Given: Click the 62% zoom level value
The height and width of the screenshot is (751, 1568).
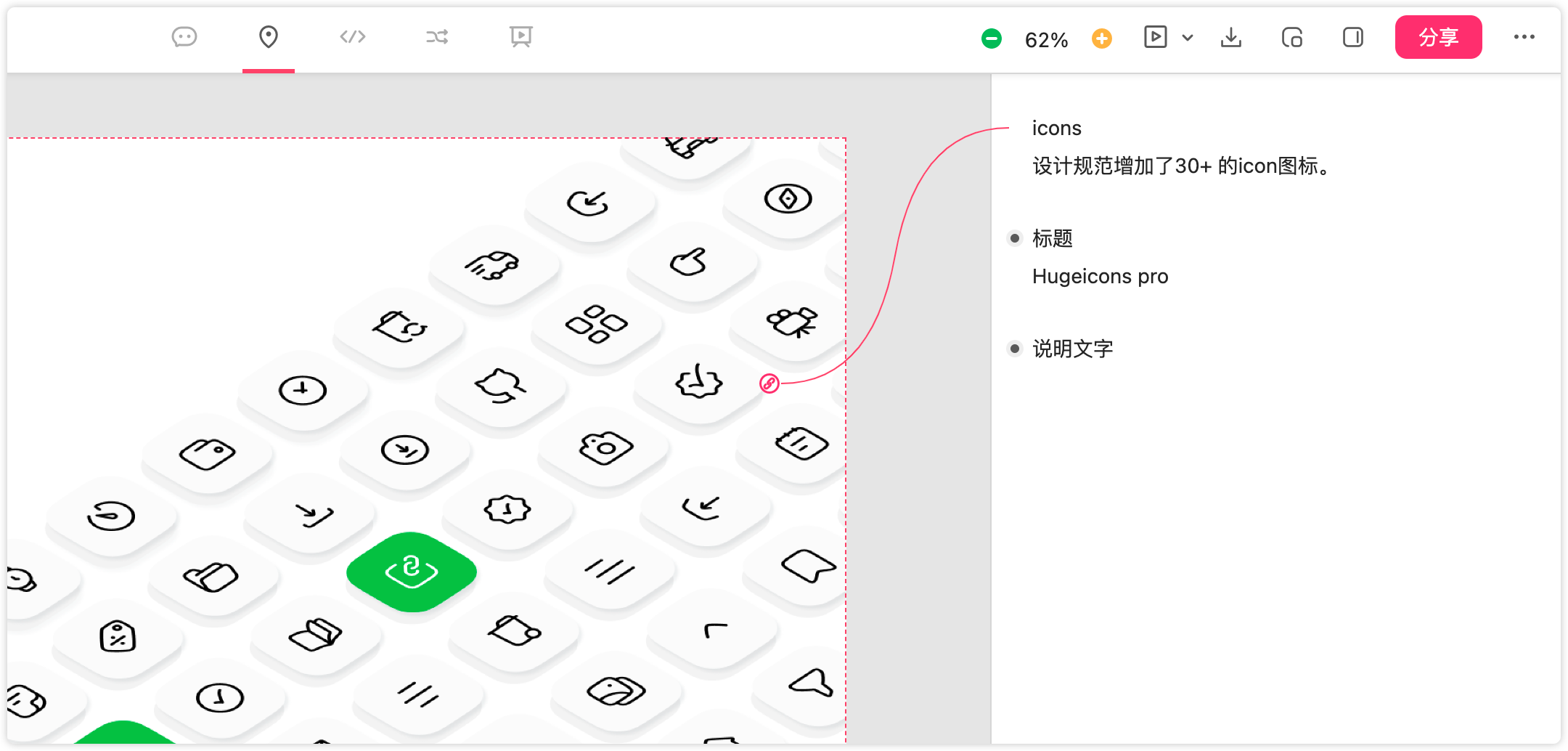Looking at the screenshot, I should coord(1046,40).
